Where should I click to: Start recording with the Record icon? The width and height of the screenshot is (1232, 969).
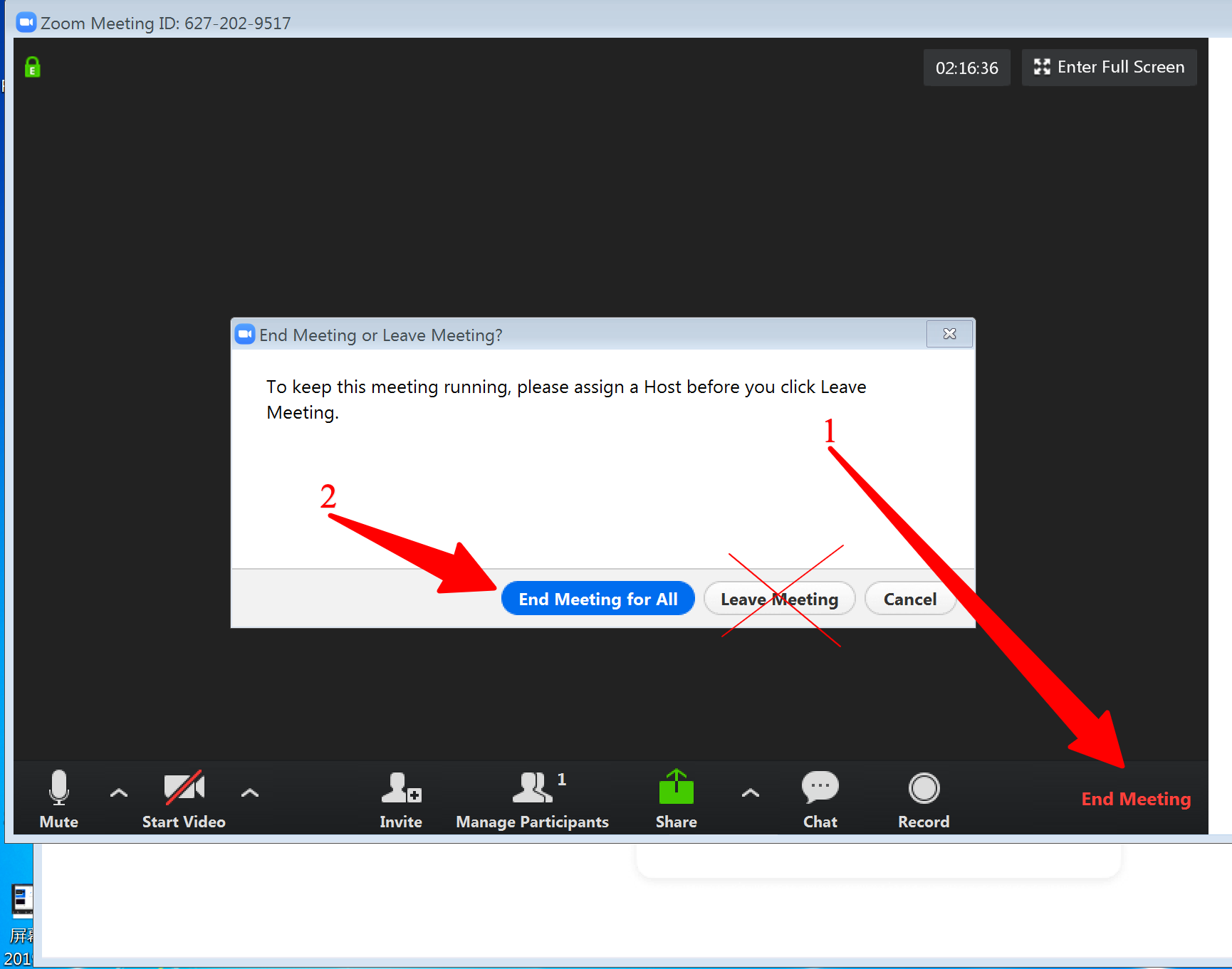click(x=924, y=788)
